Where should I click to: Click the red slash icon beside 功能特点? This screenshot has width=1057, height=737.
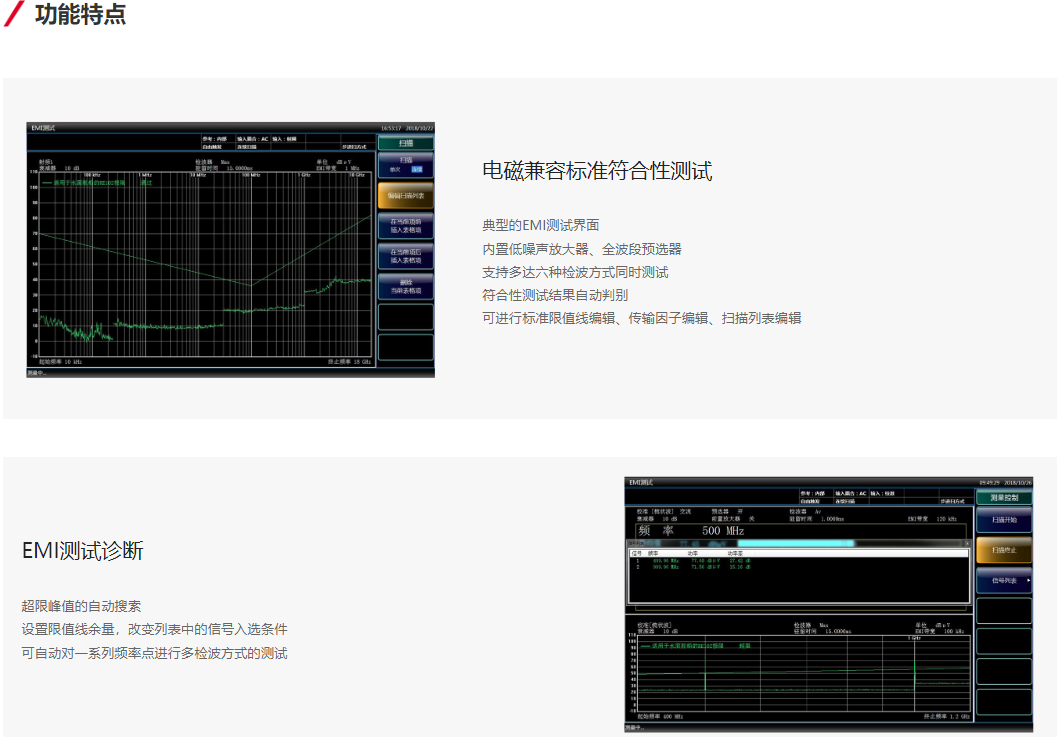pyautogui.click(x=14, y=15)
